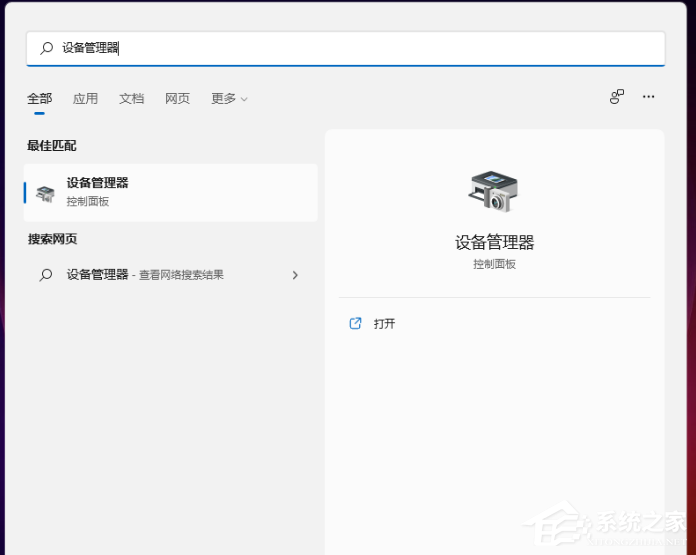Open the 查看网络搜索结果 web search link
Screen dimensions: 696x555
[181, 275]
